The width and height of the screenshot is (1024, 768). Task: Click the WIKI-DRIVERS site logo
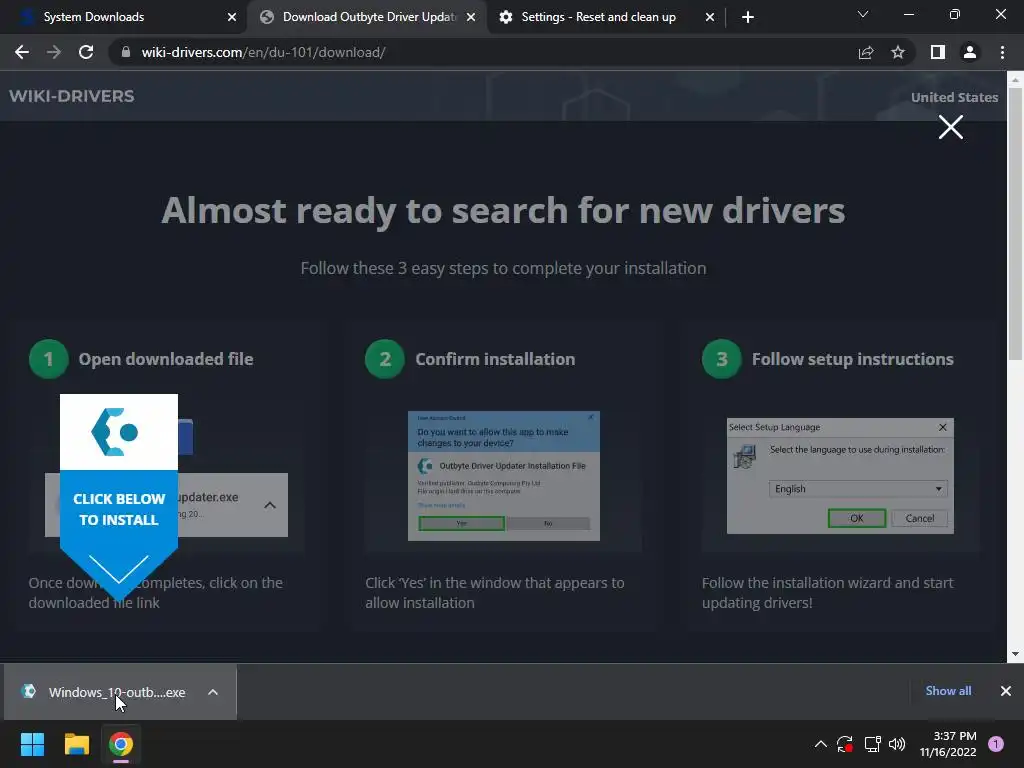pos(72,96)
